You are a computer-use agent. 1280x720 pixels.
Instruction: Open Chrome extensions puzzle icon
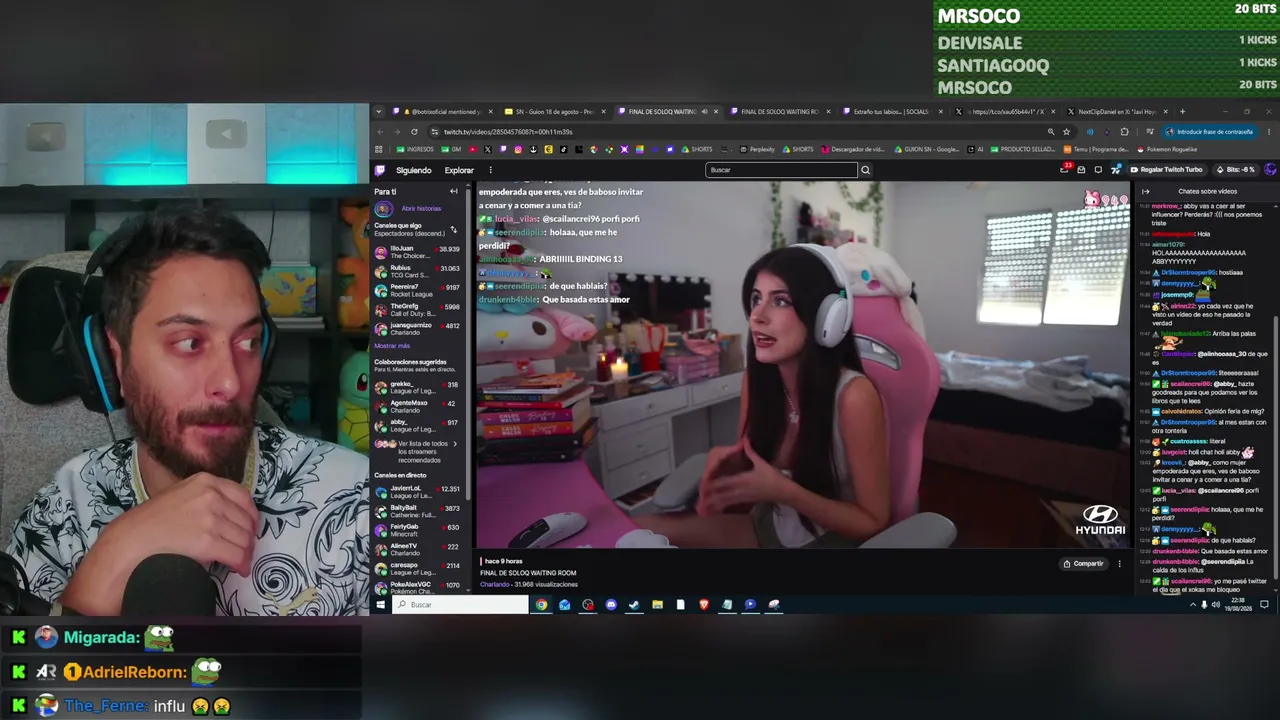1124,132
